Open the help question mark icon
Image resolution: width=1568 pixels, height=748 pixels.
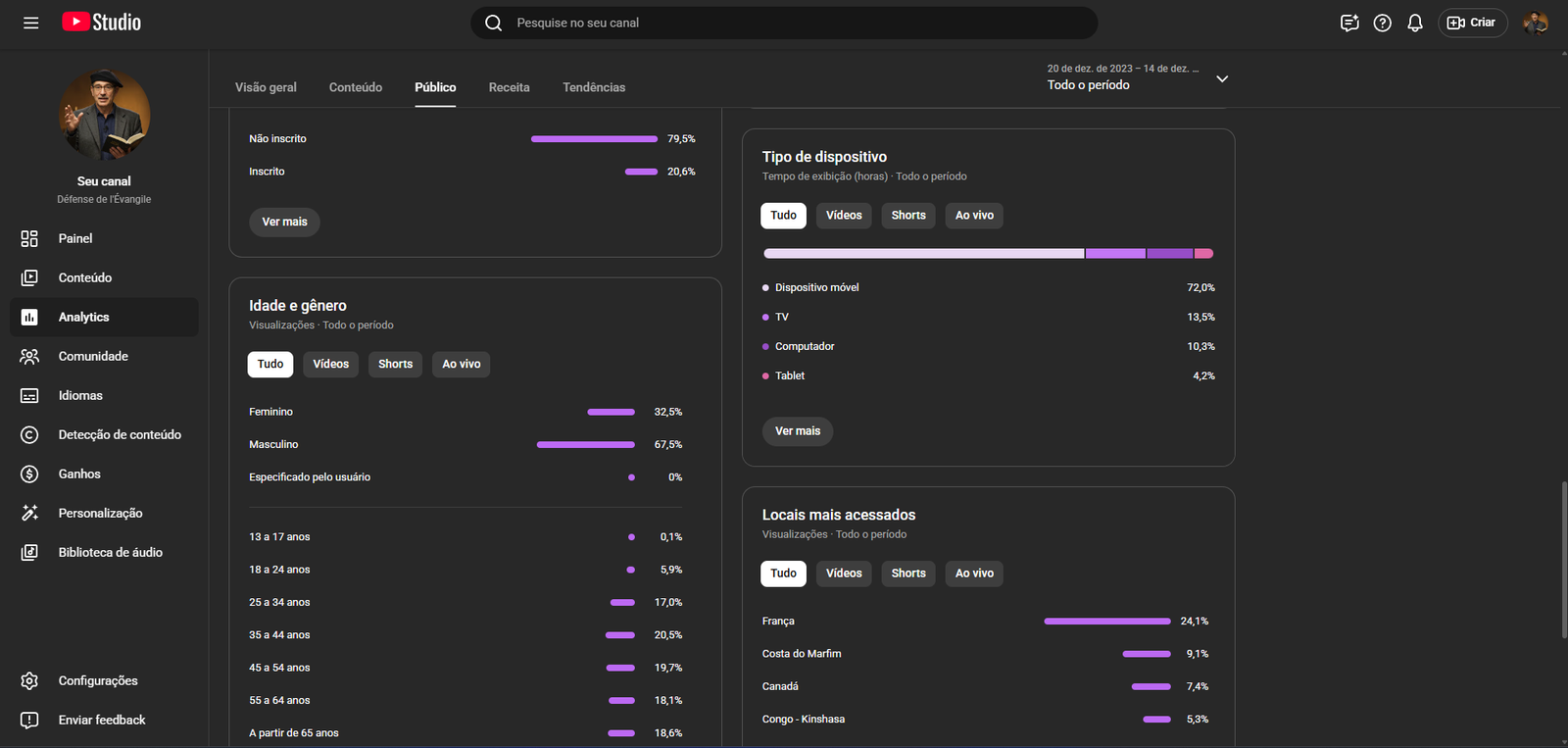(x=1382, y=23)
